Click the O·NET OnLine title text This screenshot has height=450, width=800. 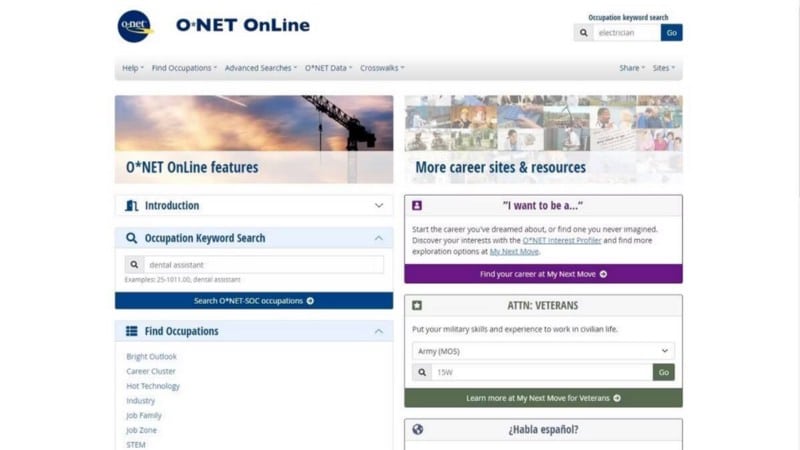(243, 25)
